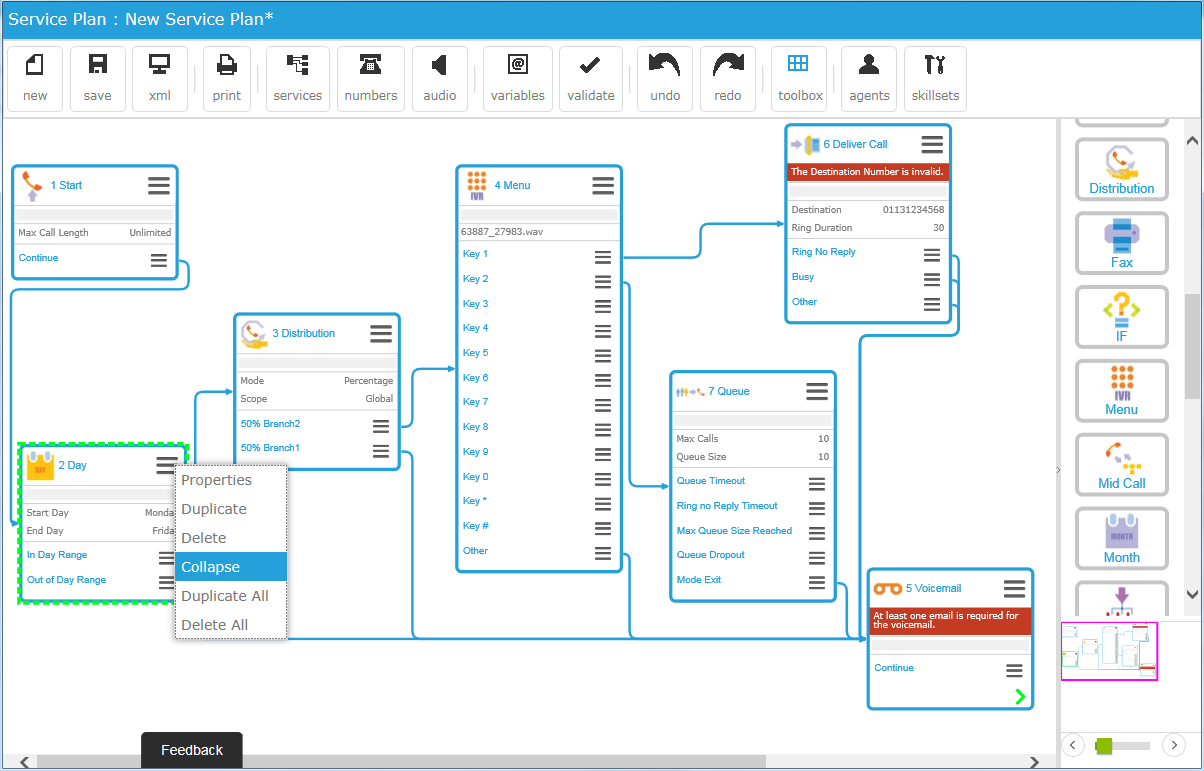Viewport: 1204px width, 771px height.
Task: Select Collapse in the context menu
Action: pos(231,567)
